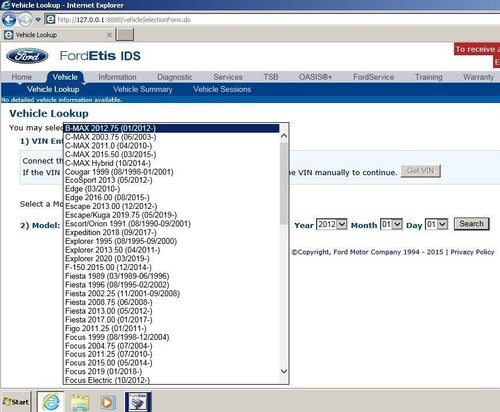Select Expedition 2018 (09/2017-) in list
500x412 pixels.
tap(172, 232)
